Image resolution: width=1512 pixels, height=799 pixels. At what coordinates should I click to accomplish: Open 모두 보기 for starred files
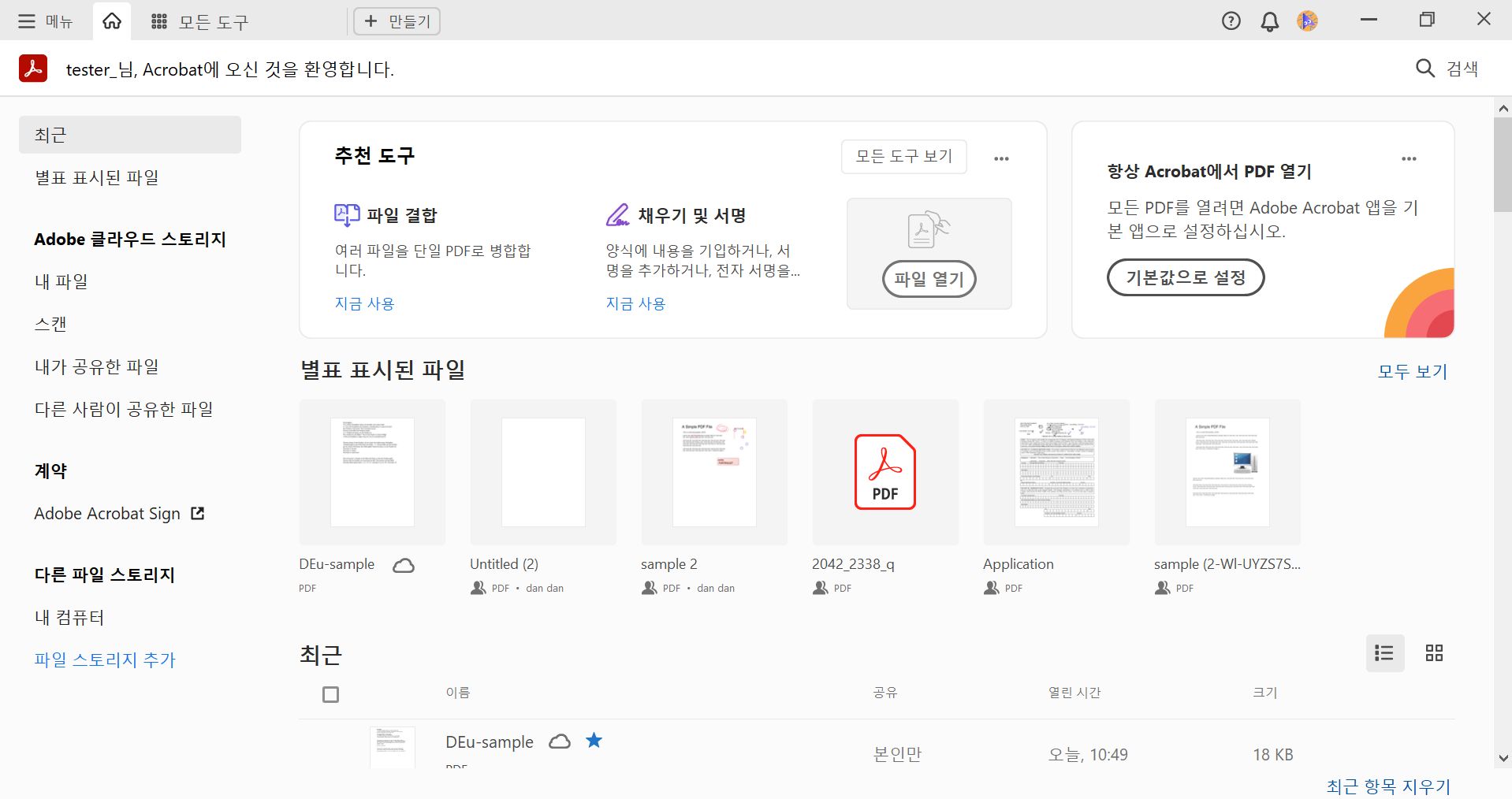pos(1411,370)
